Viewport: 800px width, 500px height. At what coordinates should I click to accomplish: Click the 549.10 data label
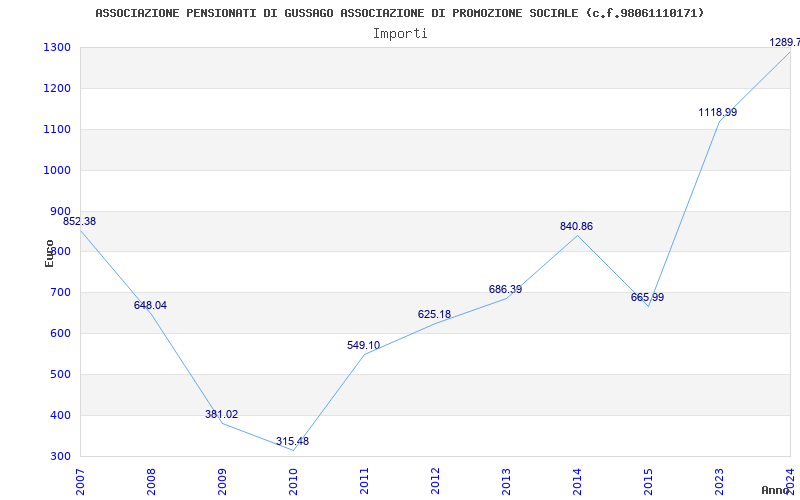(x=363, y=345)
